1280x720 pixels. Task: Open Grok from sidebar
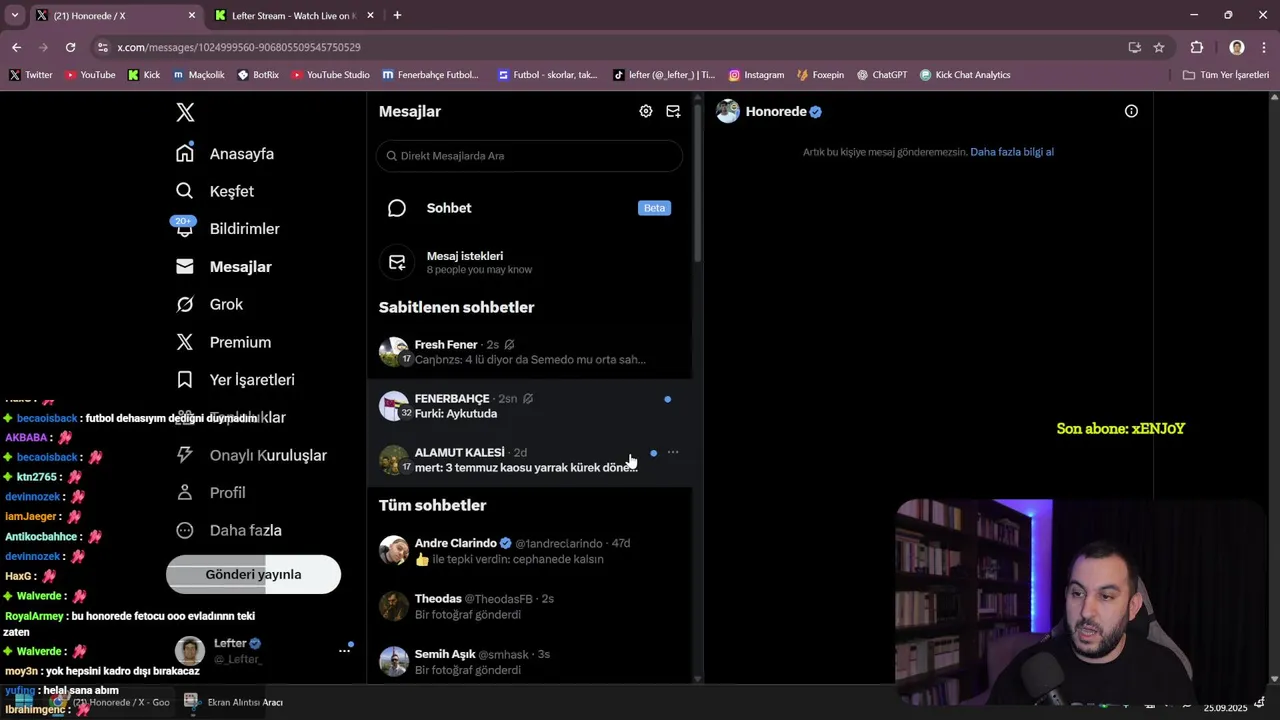pos(210,304)
